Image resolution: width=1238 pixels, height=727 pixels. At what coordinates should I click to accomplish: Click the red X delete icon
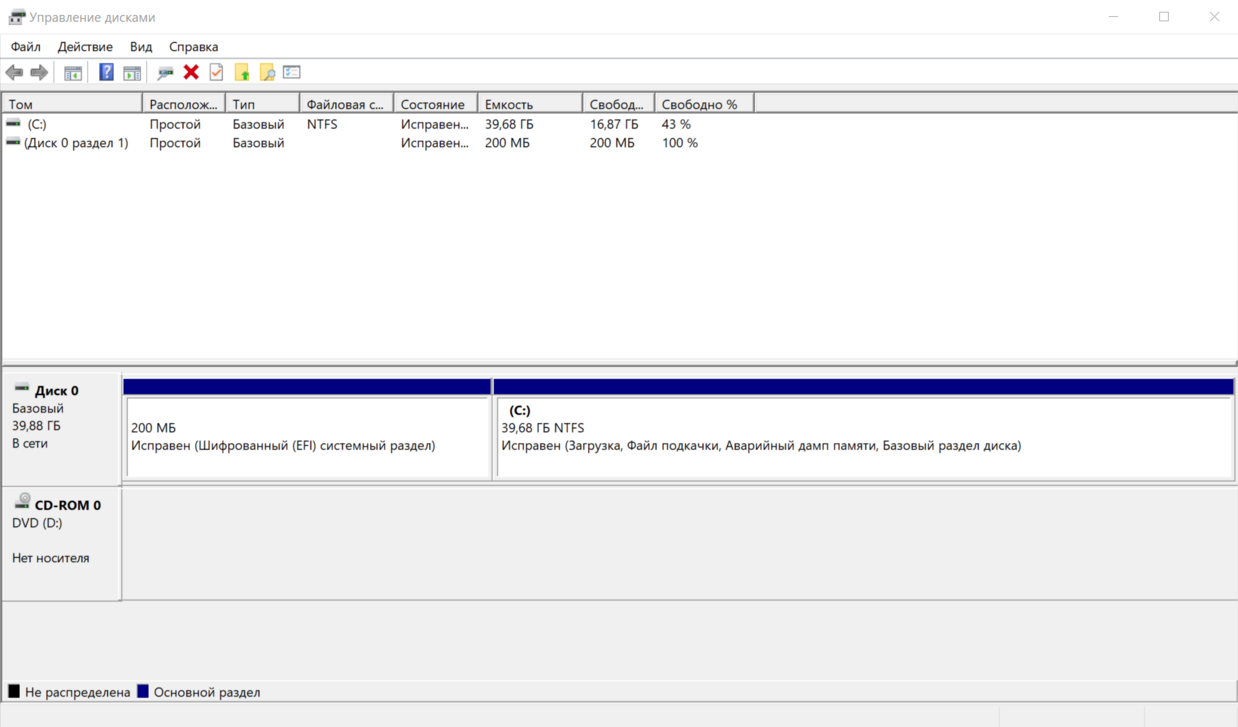tap(191, 72)
